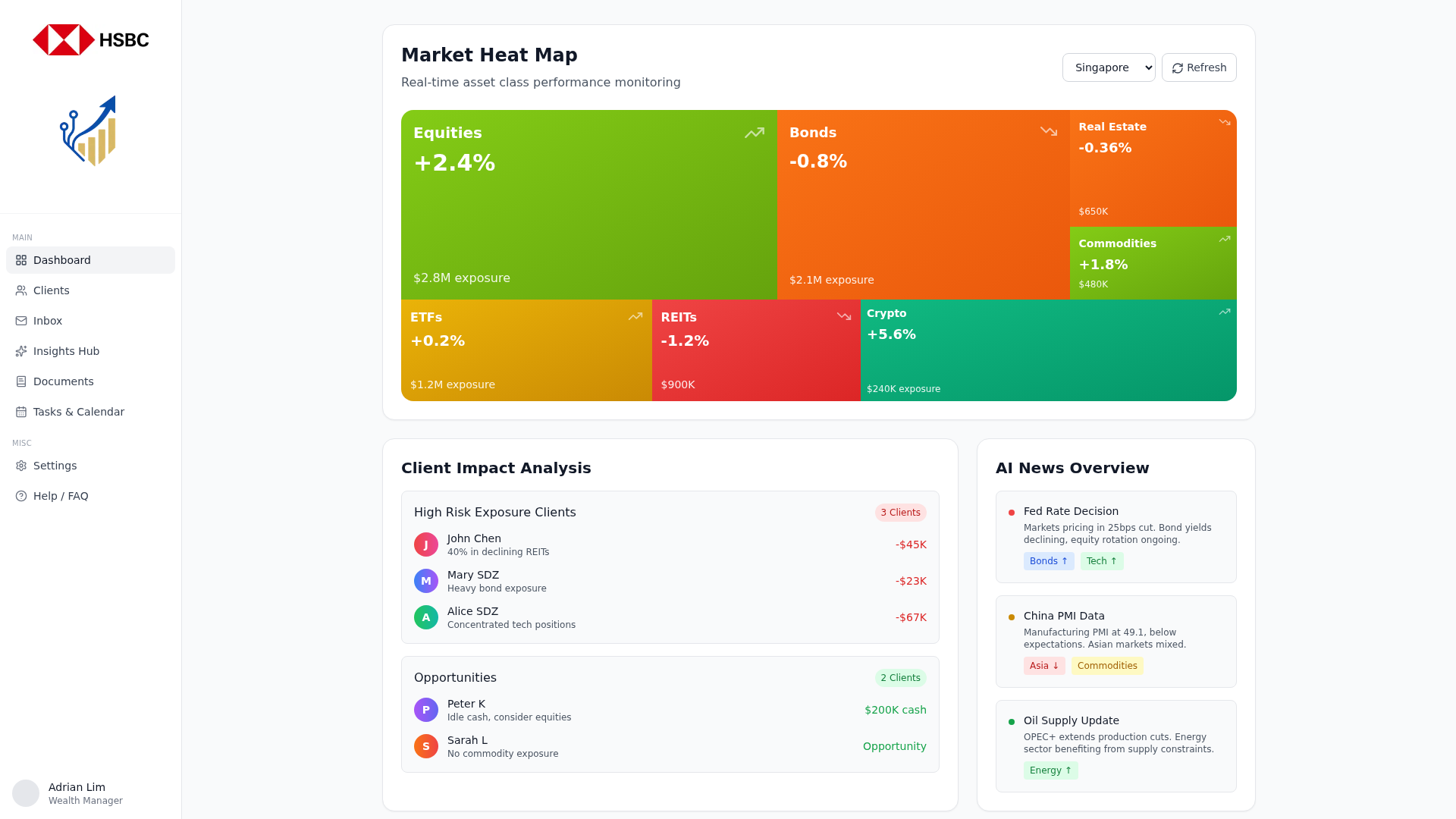Select the Crypto +5.6% tile

(x=1049, y=350)
